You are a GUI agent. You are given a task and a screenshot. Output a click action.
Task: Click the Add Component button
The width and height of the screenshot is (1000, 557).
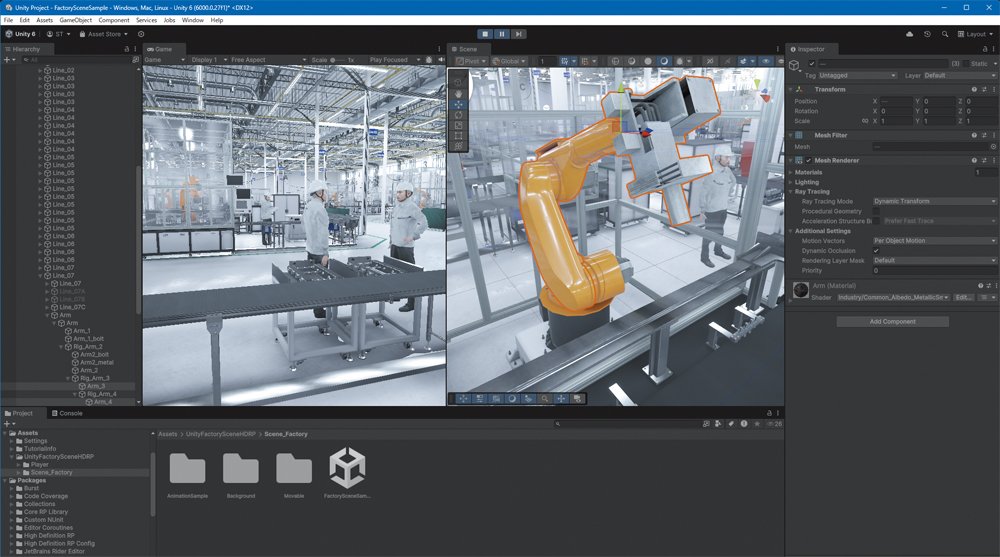892,322
